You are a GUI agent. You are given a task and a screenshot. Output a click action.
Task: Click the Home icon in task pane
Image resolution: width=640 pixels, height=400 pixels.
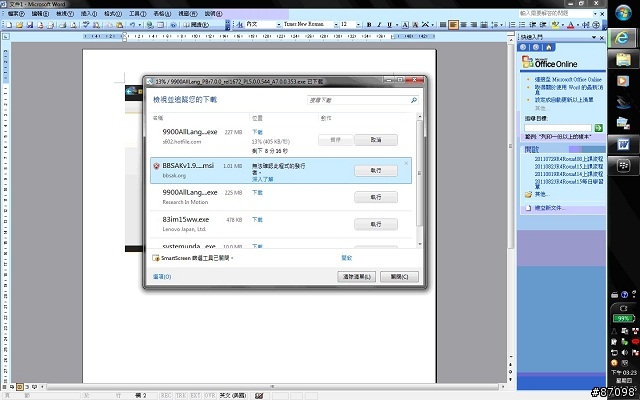click(549, 47)
